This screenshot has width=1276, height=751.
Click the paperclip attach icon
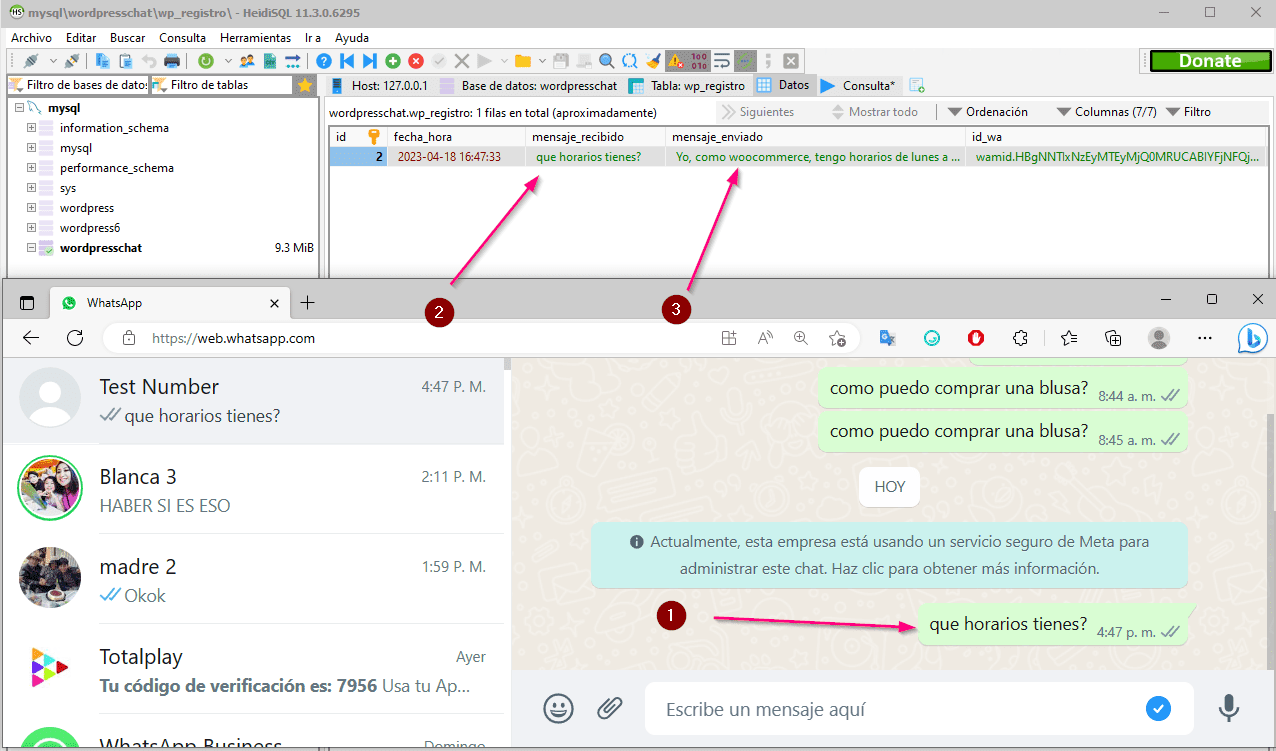point(610,709)
